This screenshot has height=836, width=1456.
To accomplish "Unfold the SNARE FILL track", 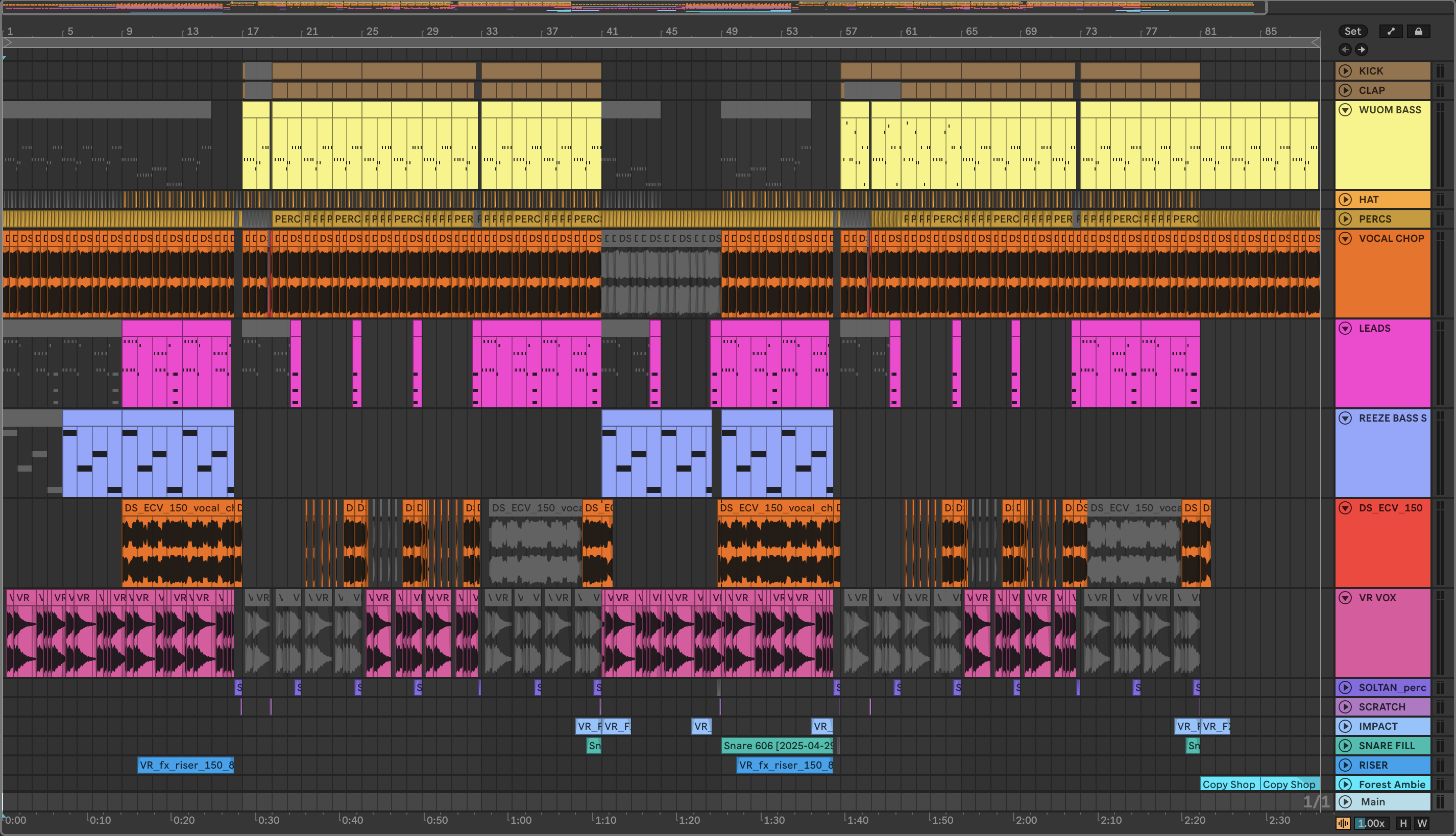I will click(1345, 746).
